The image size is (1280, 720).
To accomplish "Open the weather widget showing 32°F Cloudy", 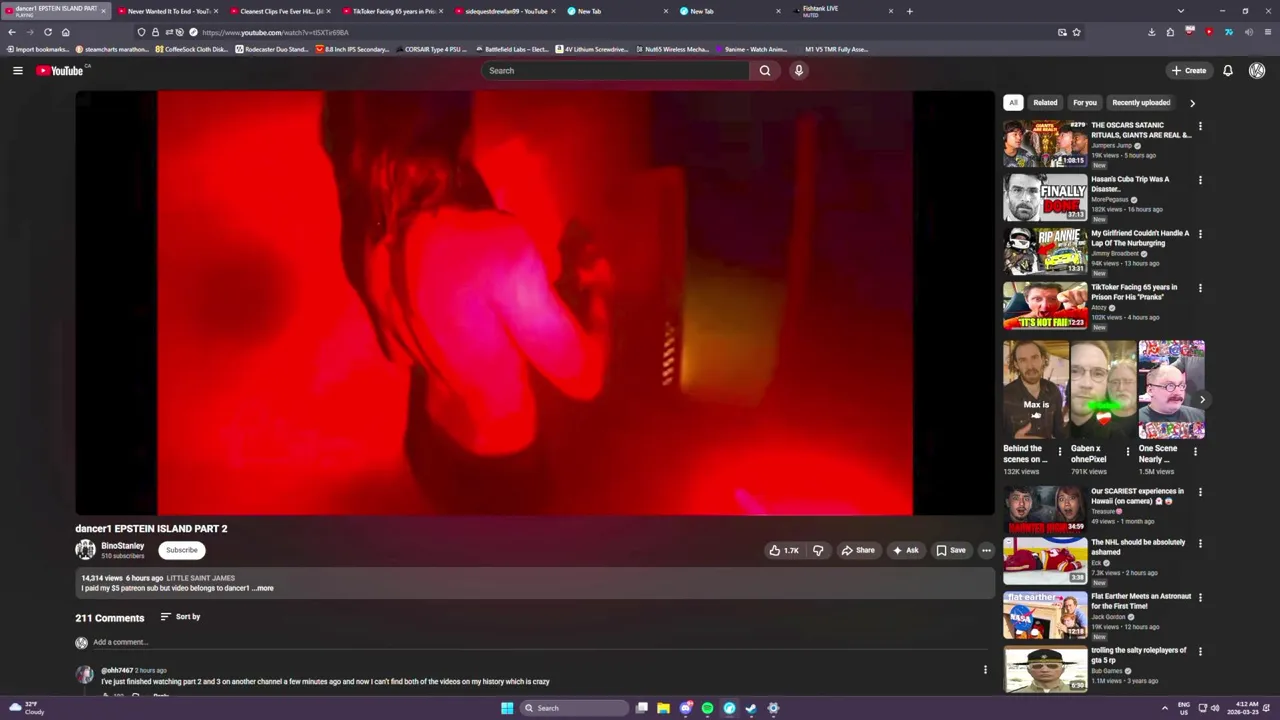I will click(x=26, y=708).
